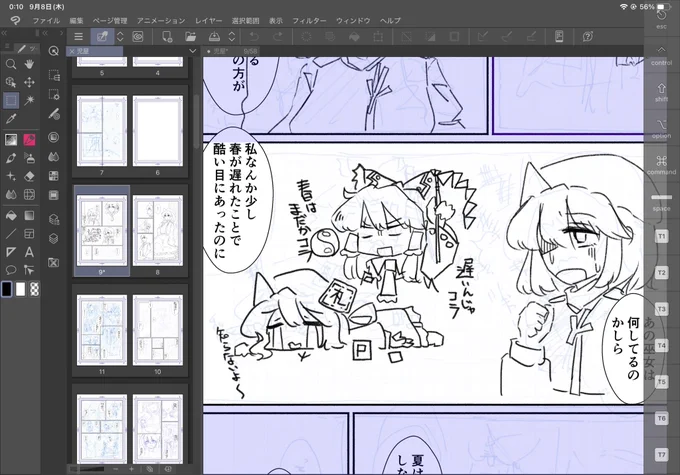680x475 pixels.
Task: Select the Rectangle selection marquee tool
Action: point(11,101)
